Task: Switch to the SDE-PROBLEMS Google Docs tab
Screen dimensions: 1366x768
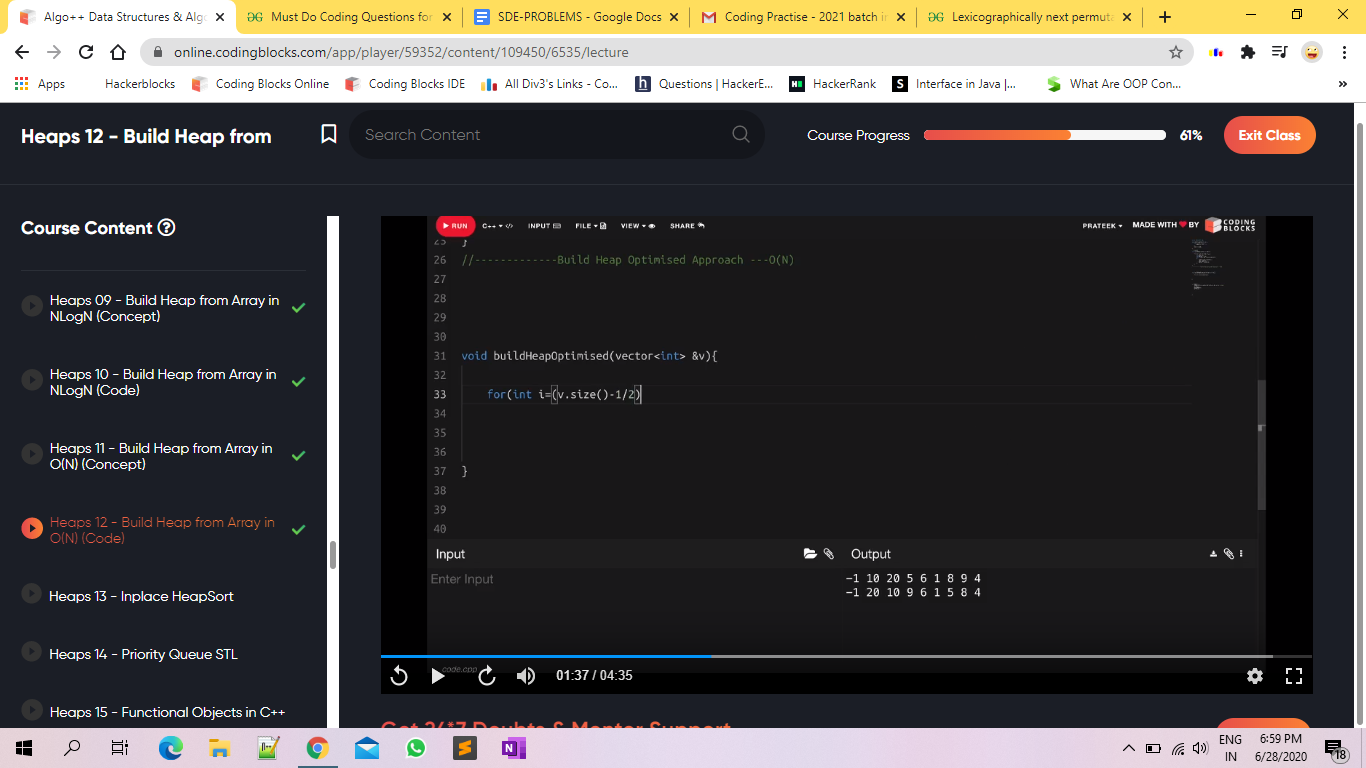Action: [570, 17]
